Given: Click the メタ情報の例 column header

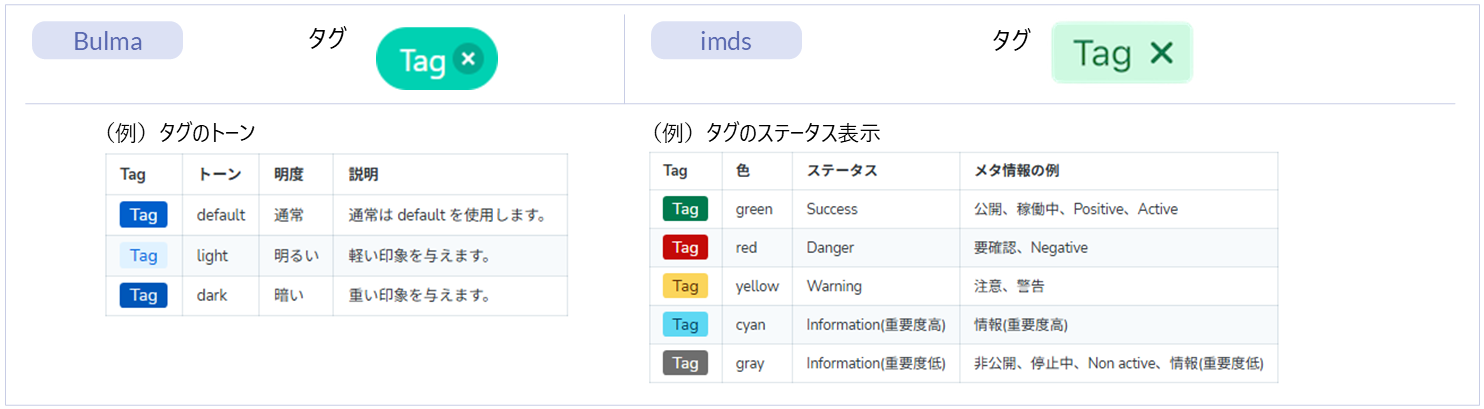Looking at the screenshot, I should (x=1016, y=171).
